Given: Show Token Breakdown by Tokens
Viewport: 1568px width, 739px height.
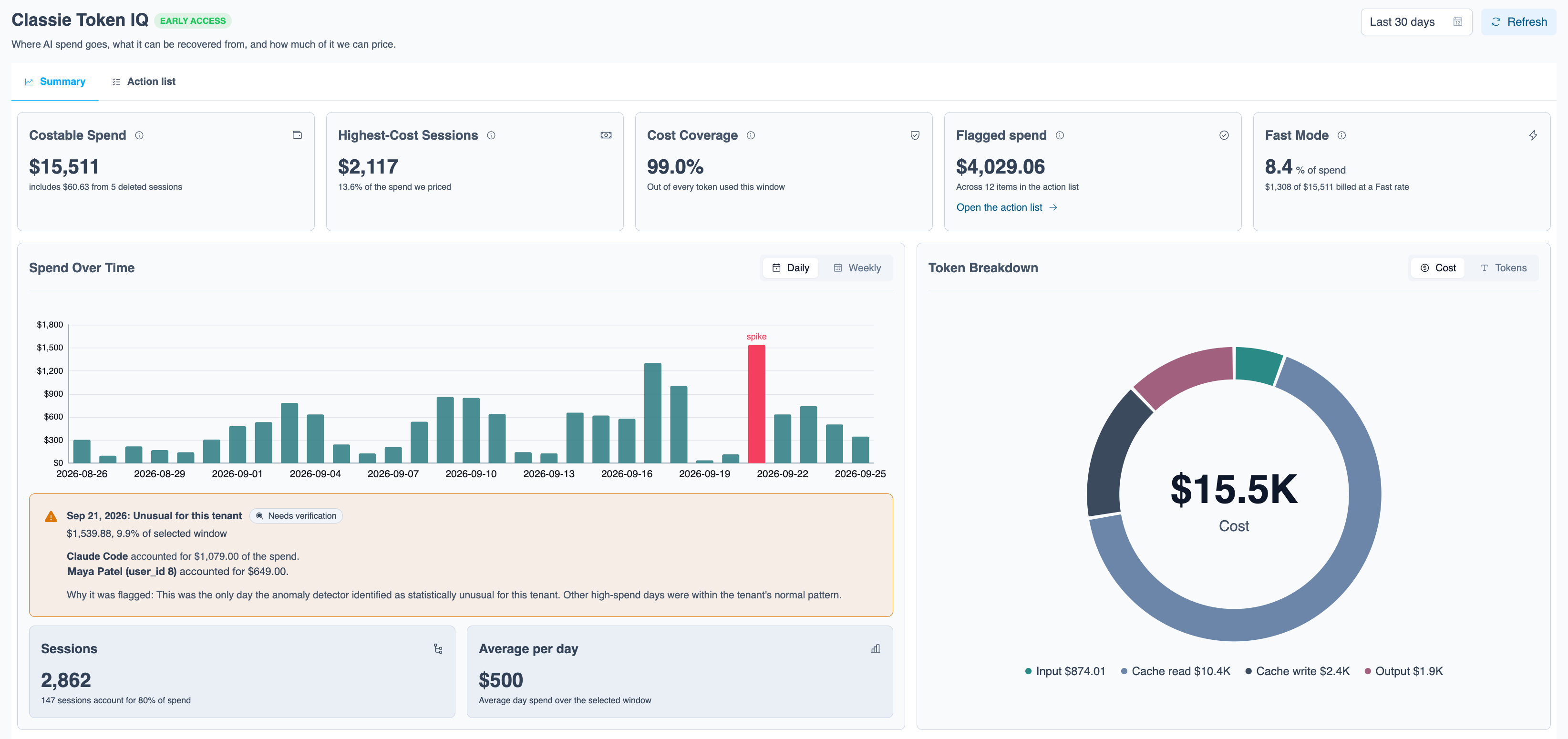Looking at the screenshot, I should point(1504,268).
